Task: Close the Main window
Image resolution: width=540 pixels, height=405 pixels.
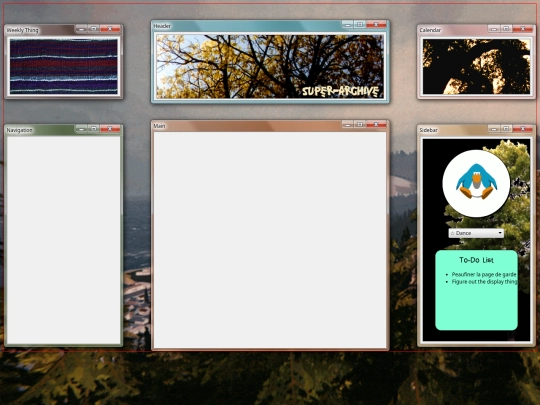Action: pos(376,125)
